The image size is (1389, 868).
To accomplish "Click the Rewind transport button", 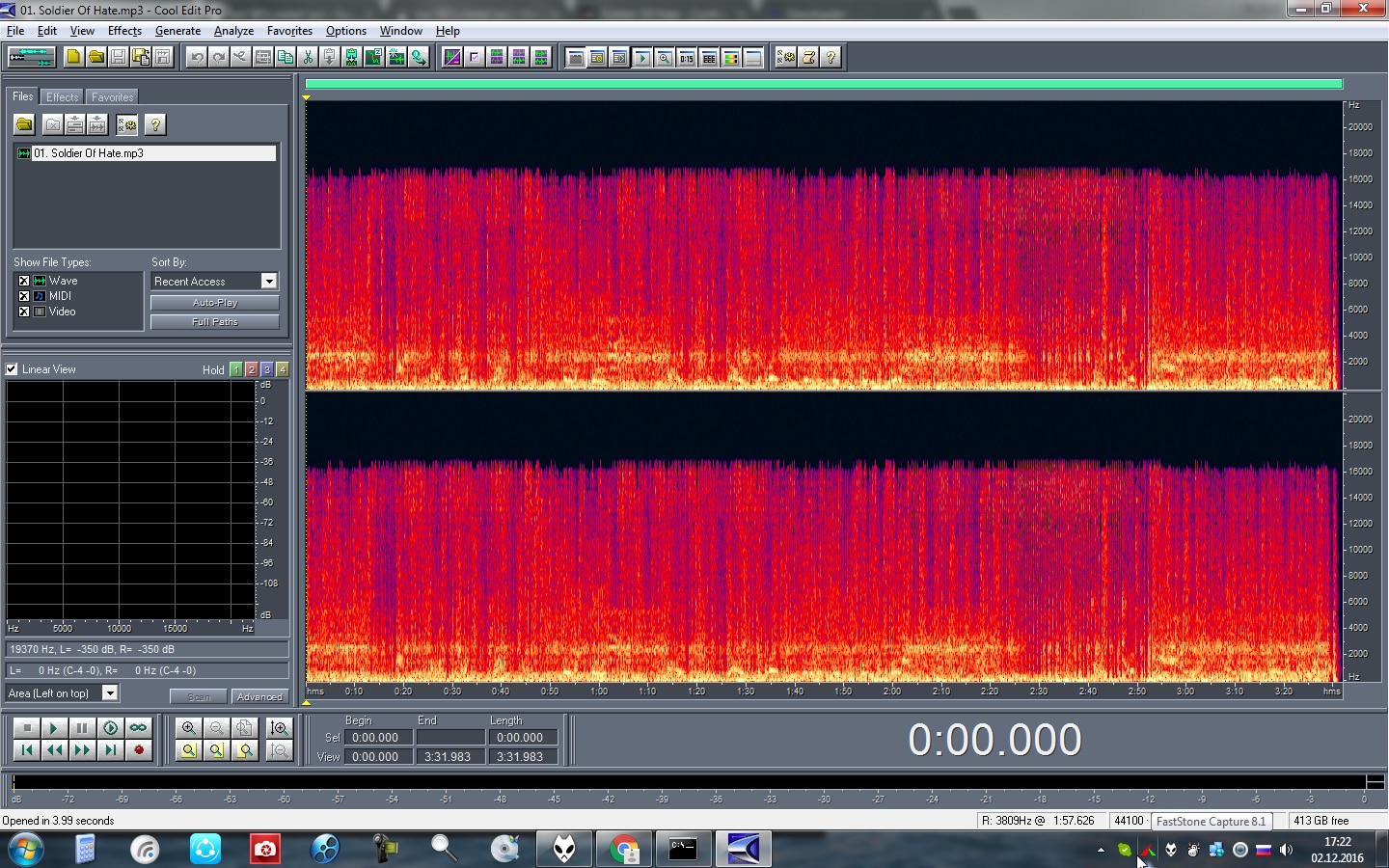I will [54, 749].
